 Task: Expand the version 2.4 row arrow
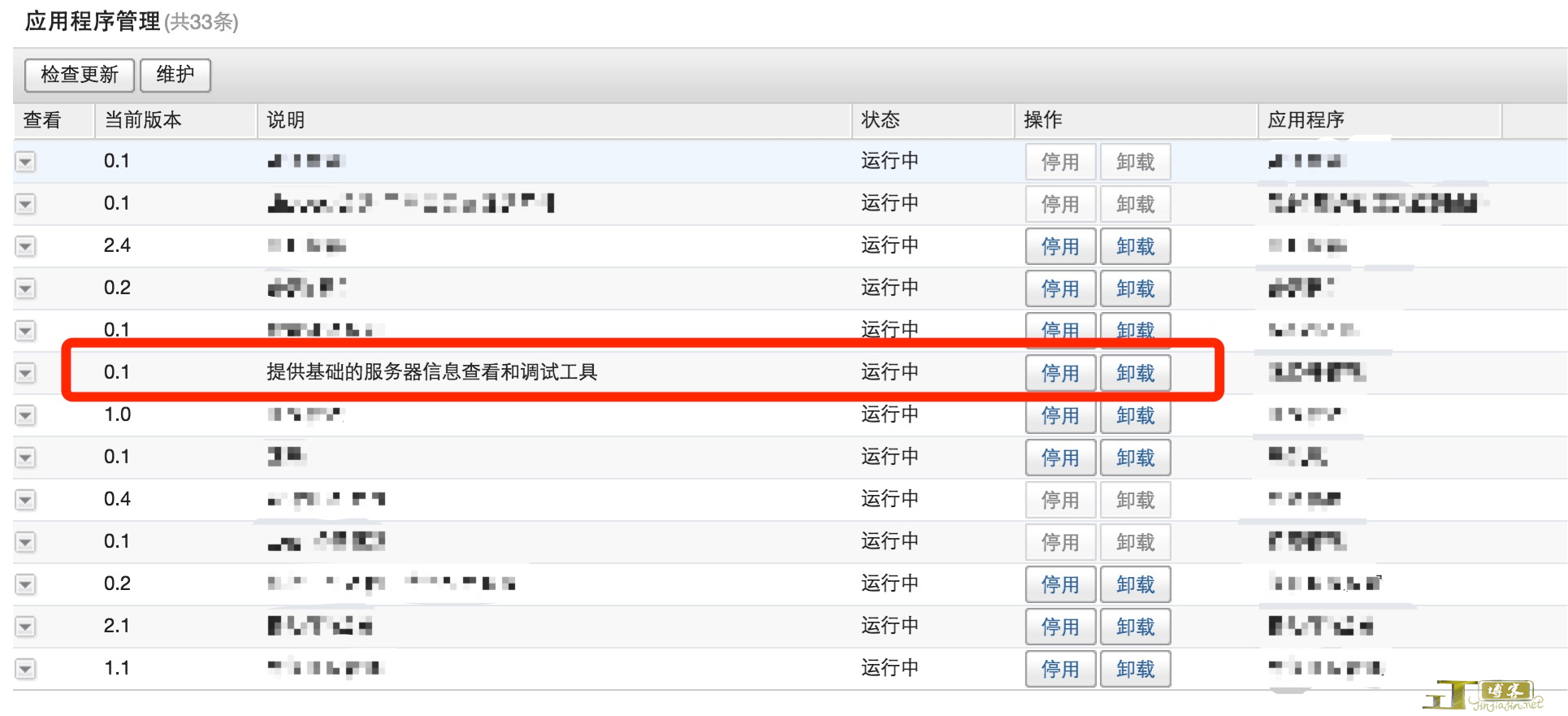[x=26, y=246]
